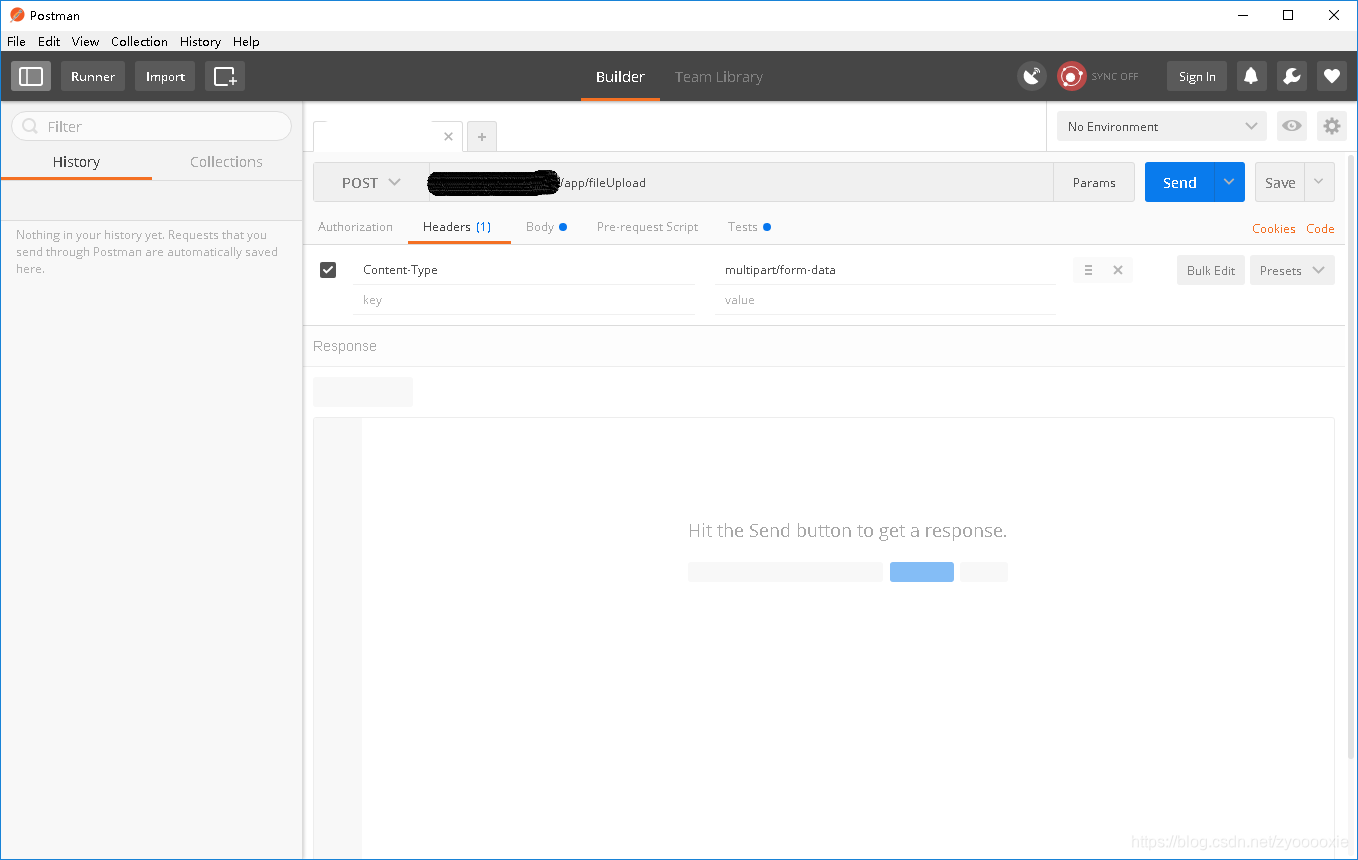Add a new request tab
Screen dimensions: 1358x860
click(482, 137)
